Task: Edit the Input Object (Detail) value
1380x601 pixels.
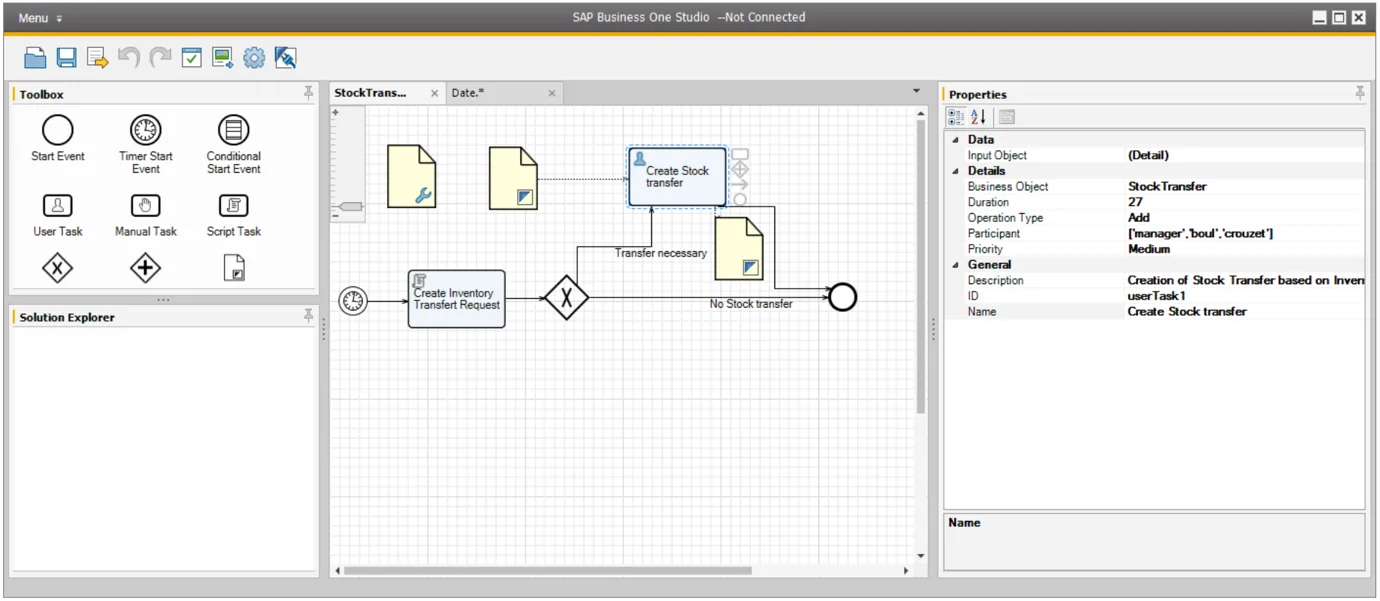Action: [x=1245, y=155]
